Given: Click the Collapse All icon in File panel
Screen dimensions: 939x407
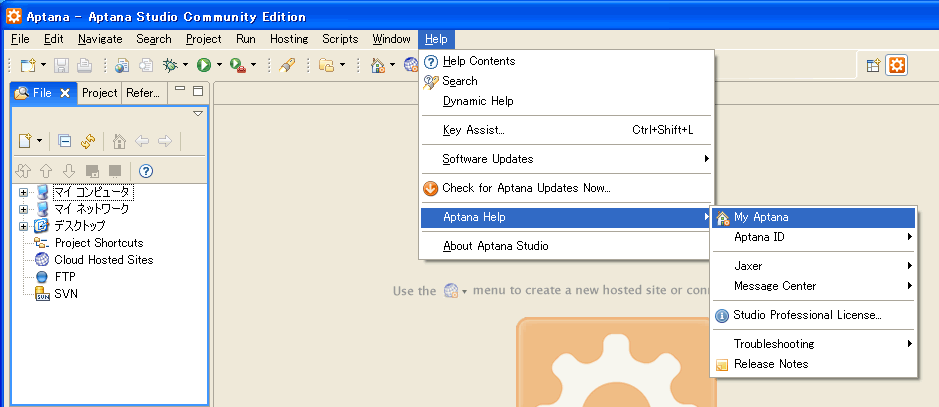Looking at the screenshot, I should 64,141.
